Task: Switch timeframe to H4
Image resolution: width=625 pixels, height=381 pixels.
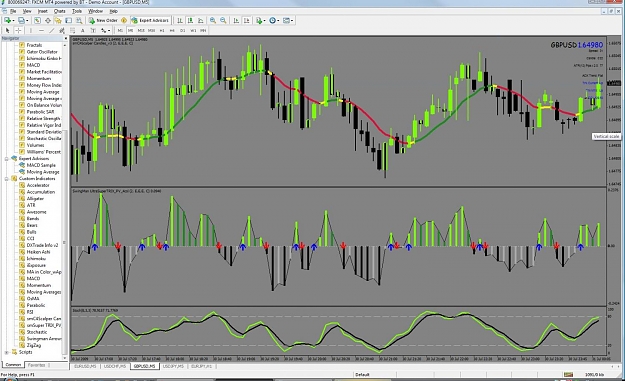Action: (x=172, y=30)
